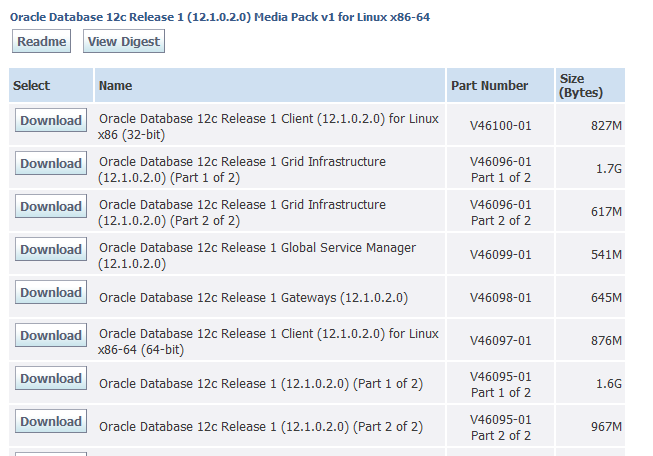Select part number V46096-01 Part 2 of 2
Image resolution: width=653 pixels, height=456 pixels.
click(x=501, y=212)
